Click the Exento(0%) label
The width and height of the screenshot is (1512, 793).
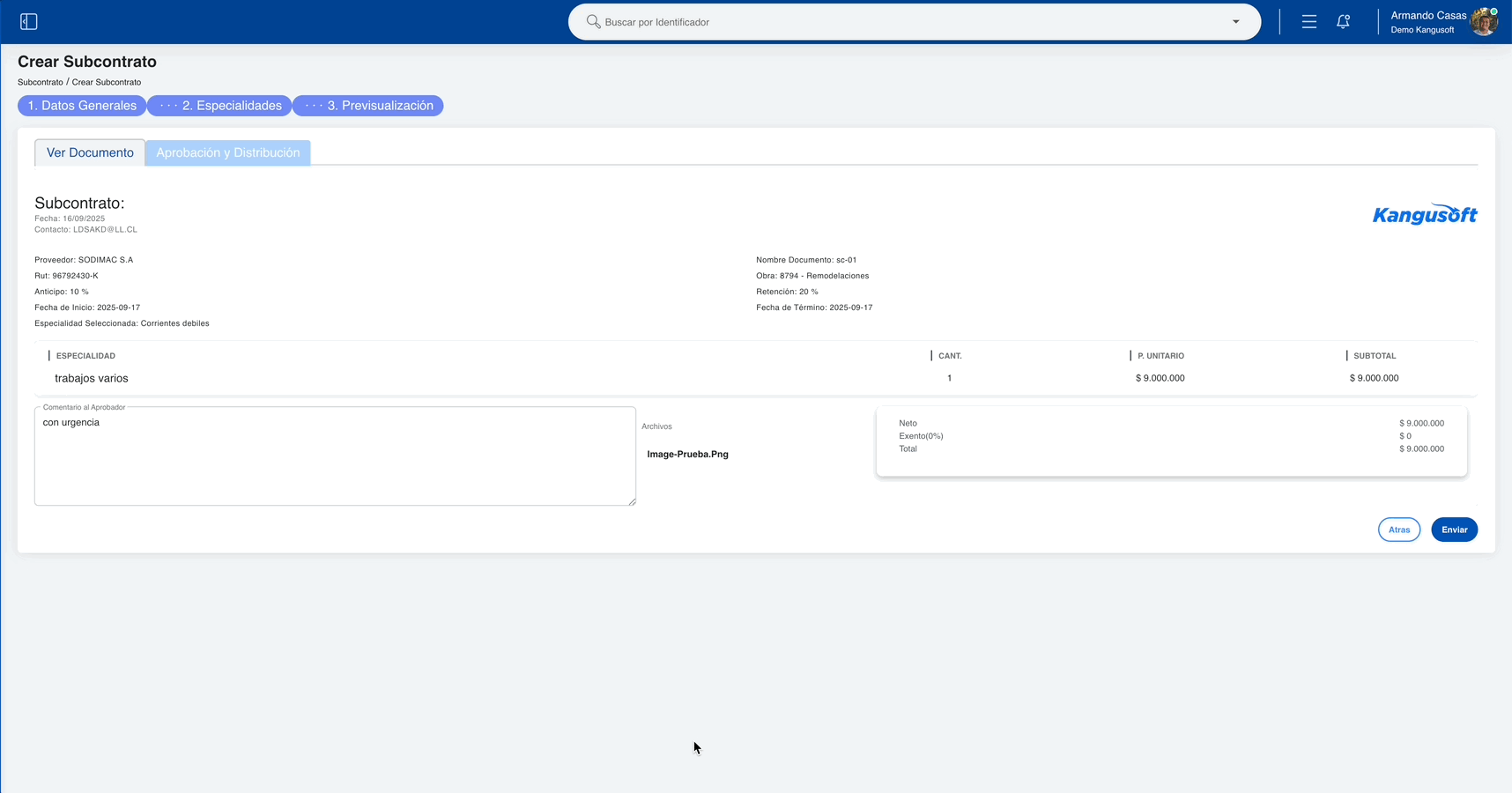pos(921,436)
